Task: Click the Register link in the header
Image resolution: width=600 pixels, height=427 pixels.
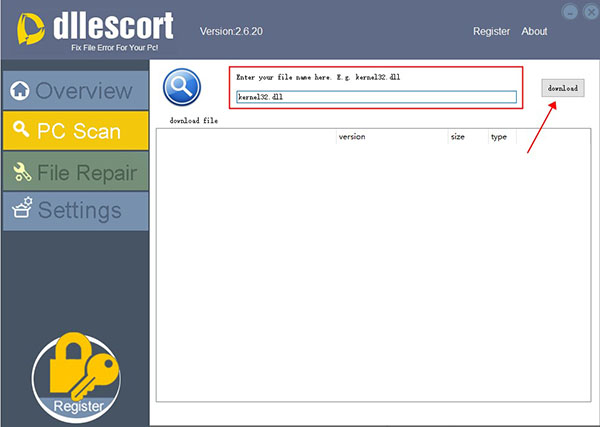Action: (491, 31)
